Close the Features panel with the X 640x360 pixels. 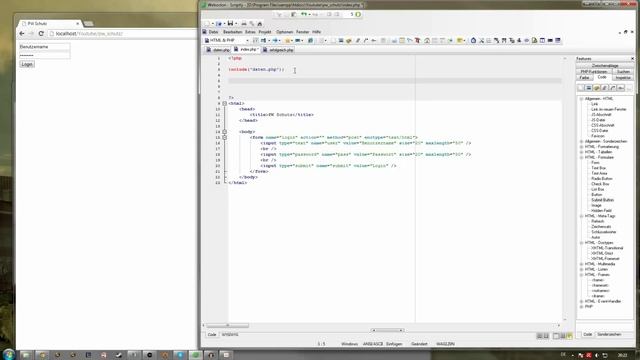coord(632,59)
